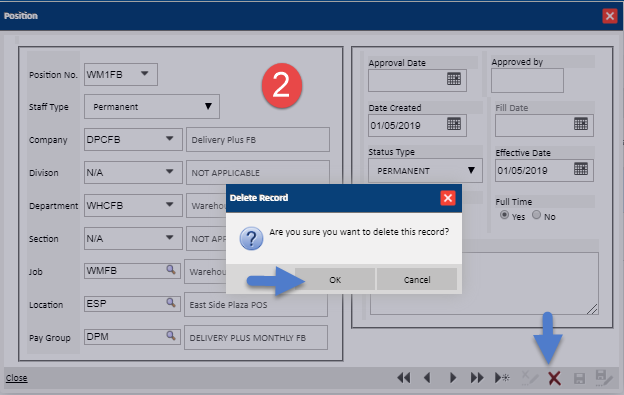The width and height of the screenshot is (624, 395).
Task: Close the Position window
Action: 609,16
